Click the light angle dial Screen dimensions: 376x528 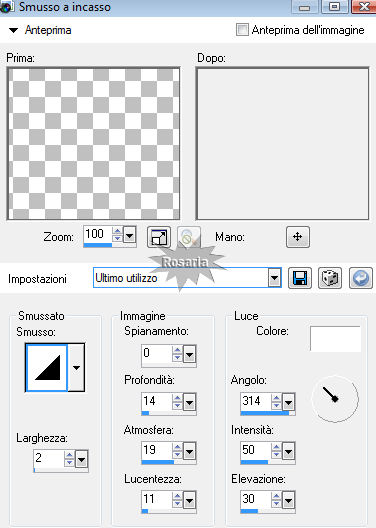coord(335,399)
